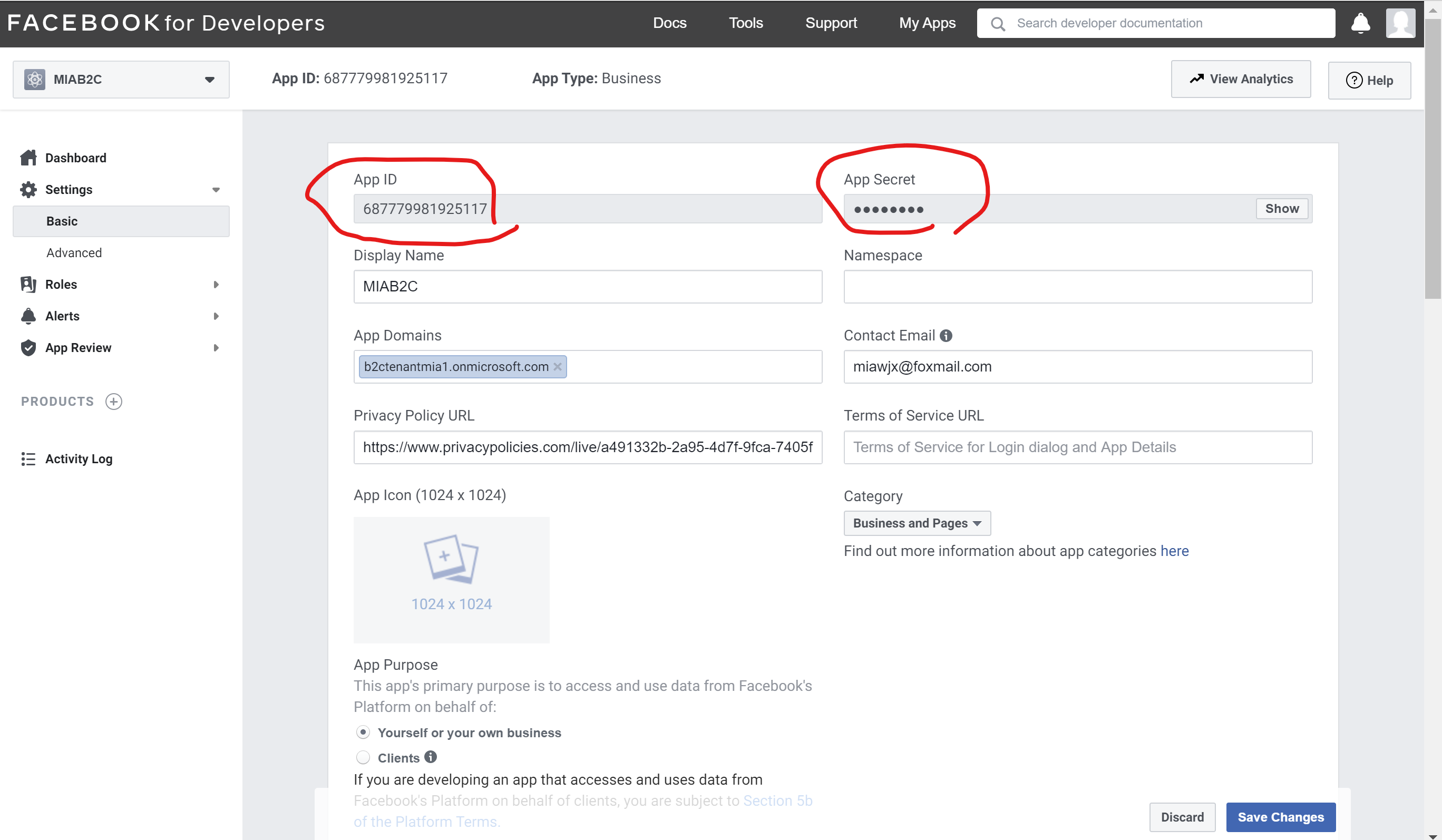
Task: Open Dashboard from the sidebar
Action: 75,158
